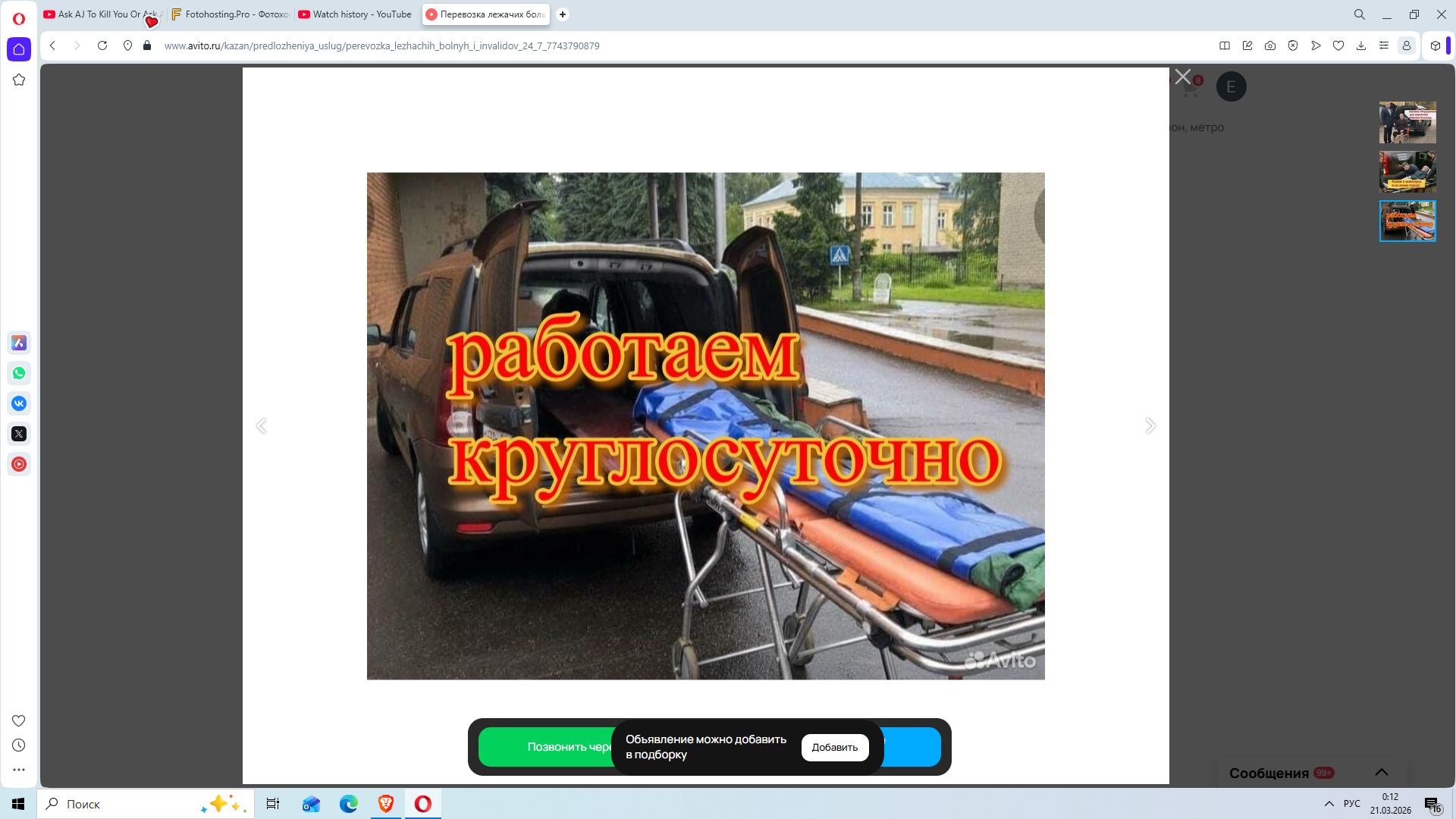This screenshot has height=819, width=1456.
Task: Open Aria AI sidebar icon
Action: point(19,343)
